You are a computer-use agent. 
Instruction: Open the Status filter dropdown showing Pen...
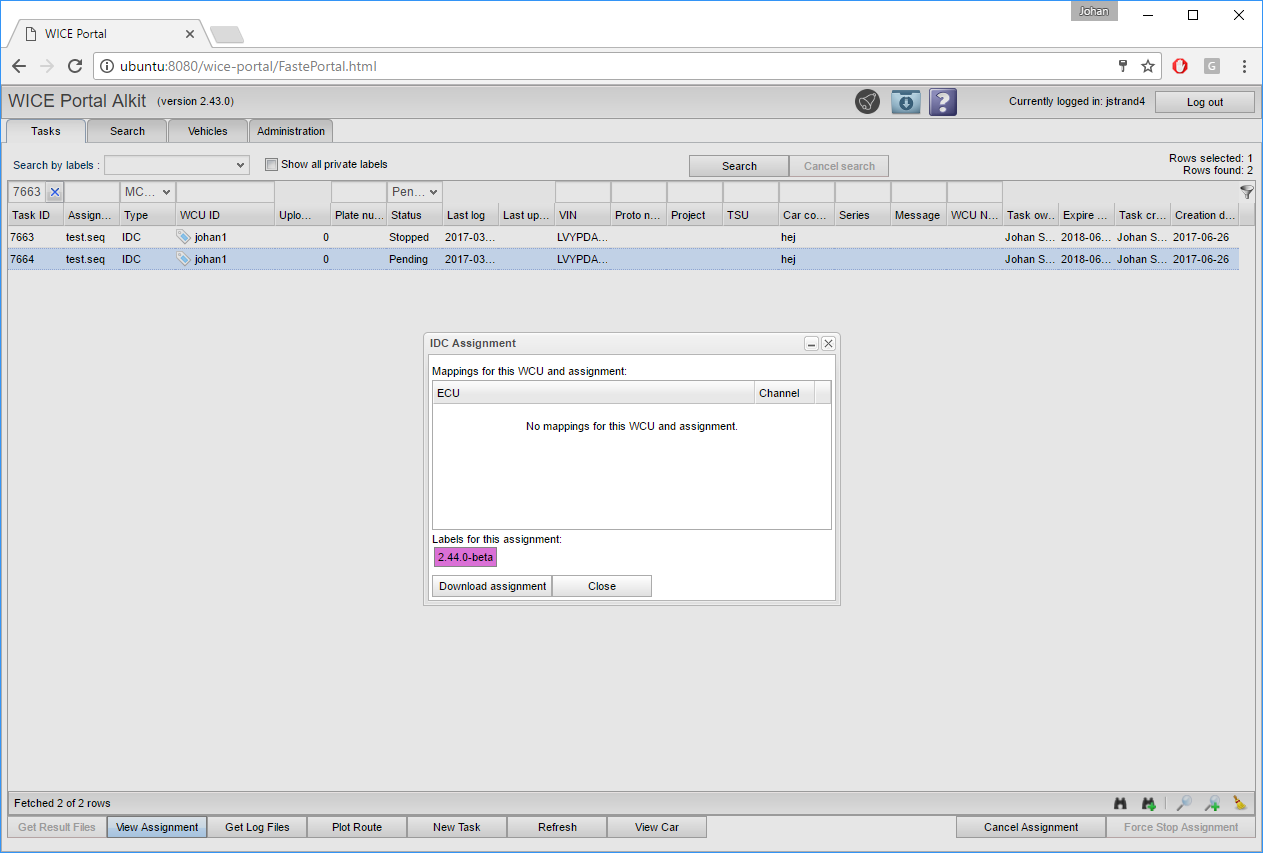pyautogui.click(x=415, y=192)
